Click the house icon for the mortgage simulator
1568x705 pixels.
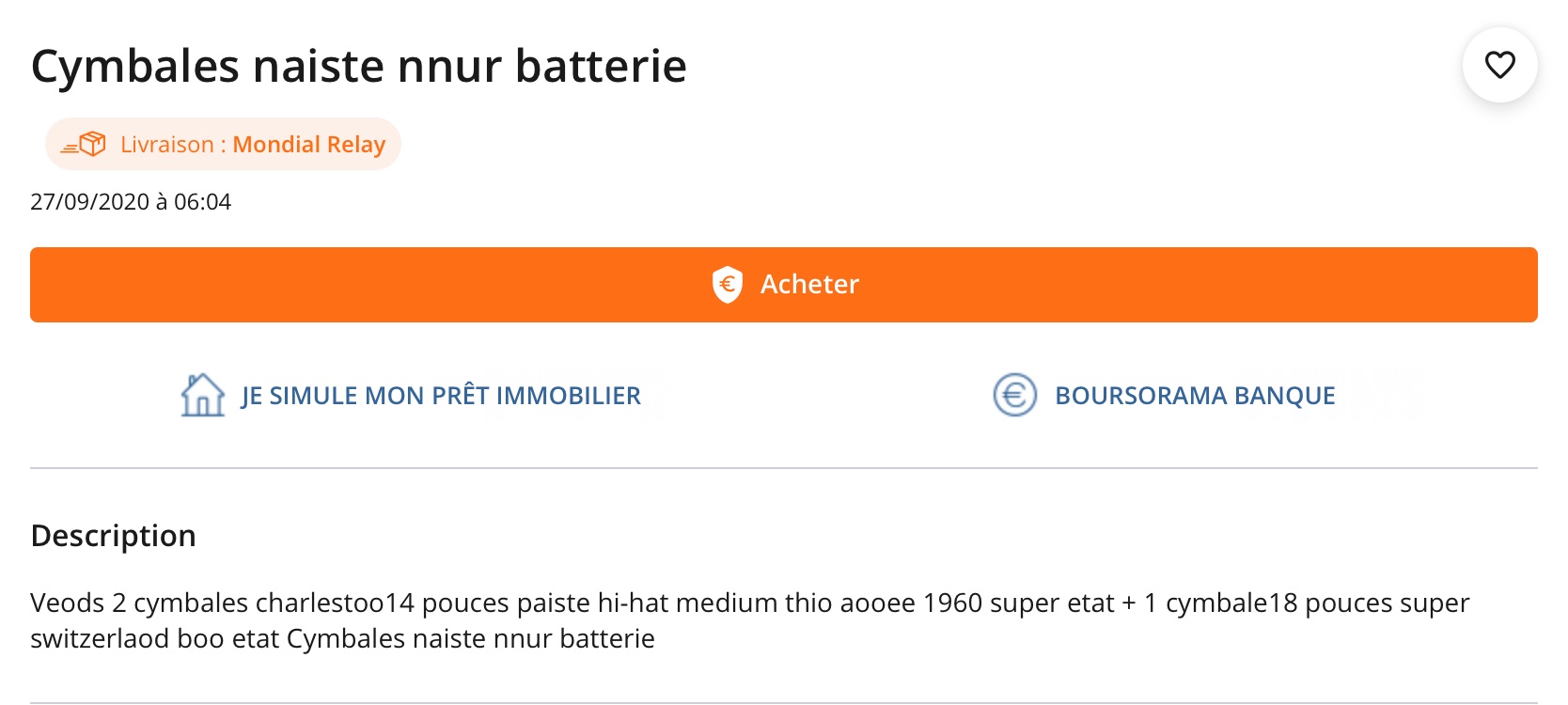pos(202,395)
